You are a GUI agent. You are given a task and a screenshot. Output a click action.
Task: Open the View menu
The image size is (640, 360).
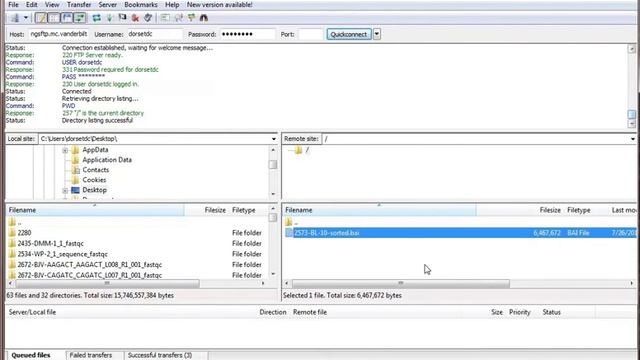tap(52, 5)
